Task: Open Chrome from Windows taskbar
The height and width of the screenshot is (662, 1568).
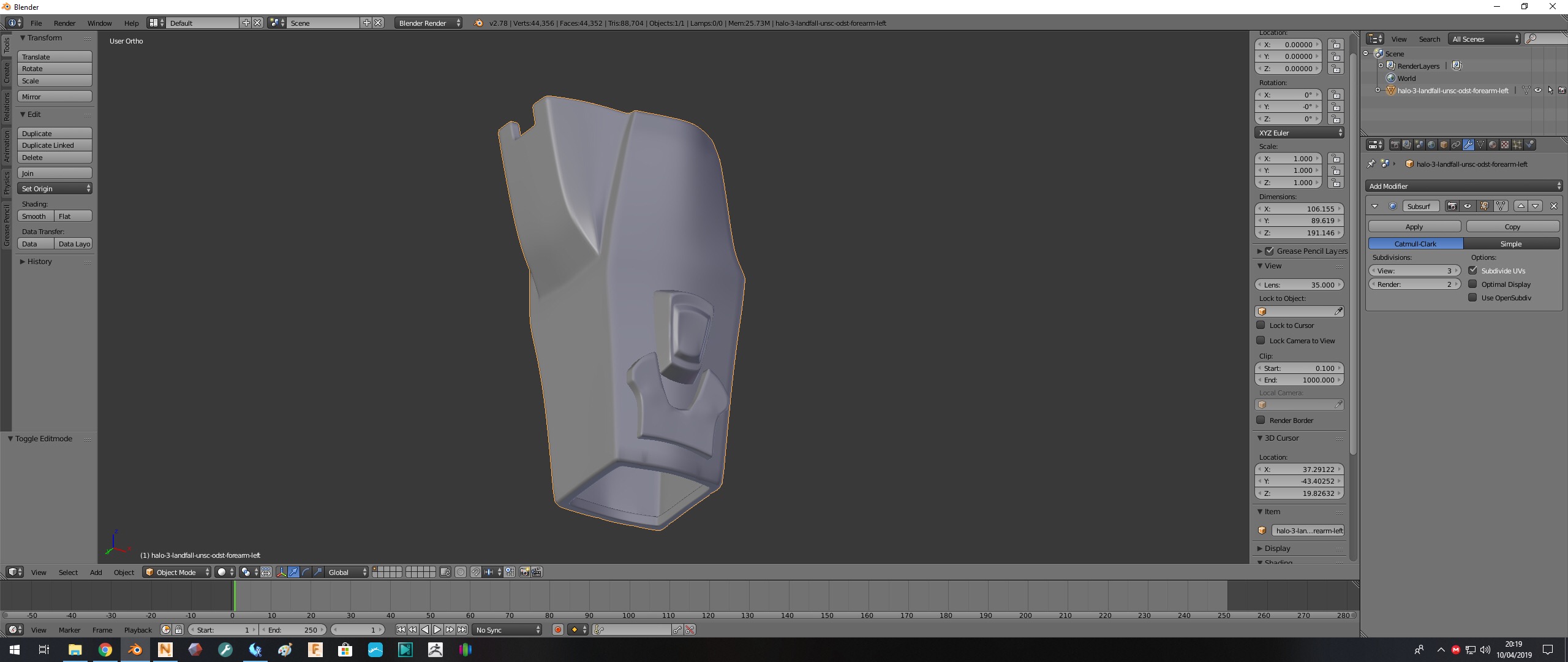Action: 105,650
